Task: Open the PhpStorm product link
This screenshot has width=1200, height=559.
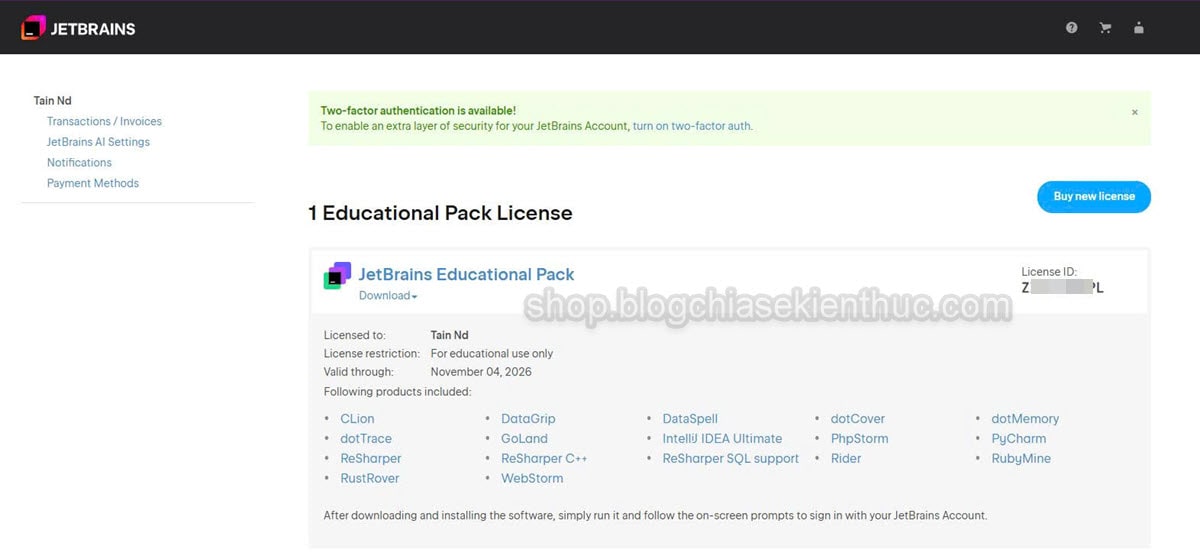Action: 860,439
